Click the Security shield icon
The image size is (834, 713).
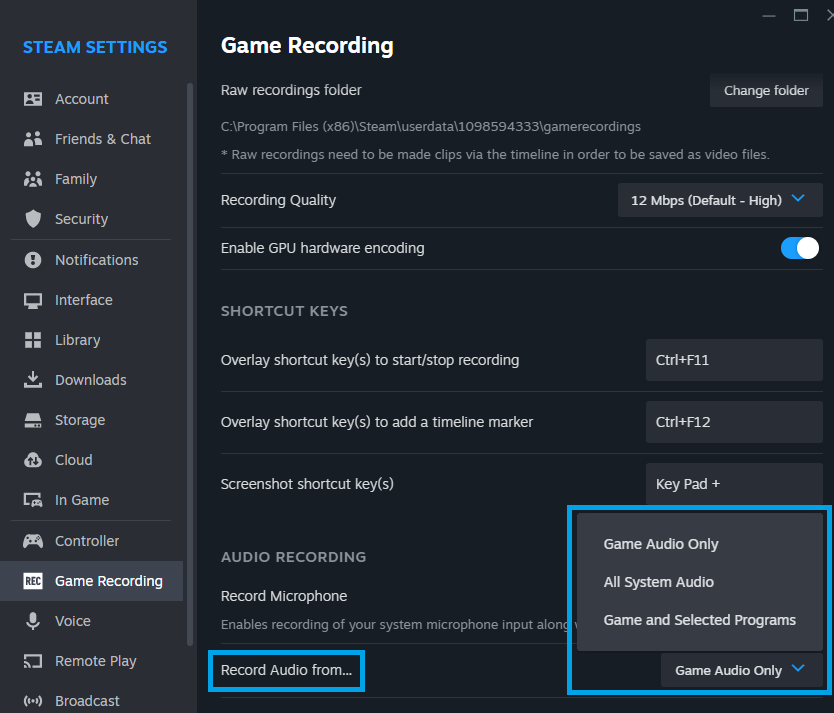click(x=33, y=219)
